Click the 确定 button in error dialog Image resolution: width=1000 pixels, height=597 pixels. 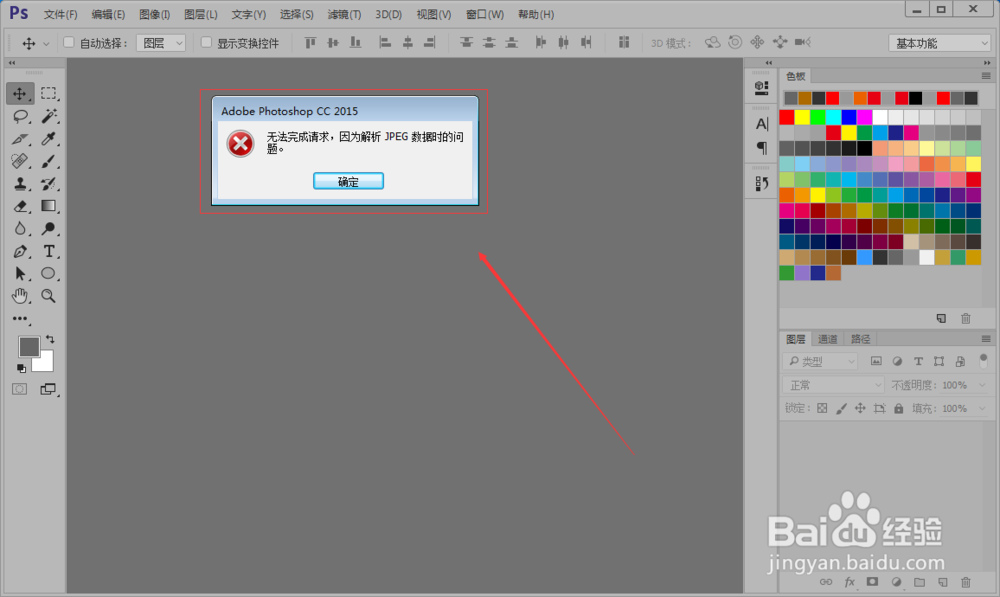tap(348, 181)
